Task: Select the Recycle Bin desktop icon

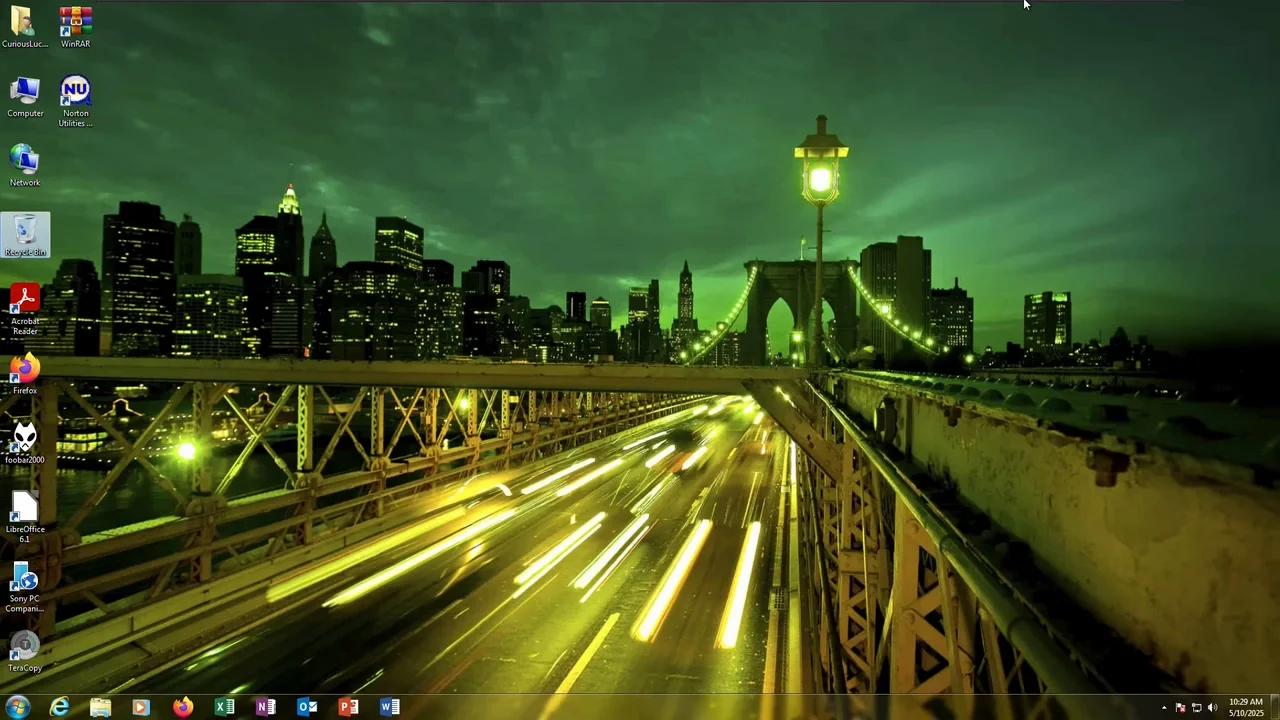Action: click(x=25, y=235)
